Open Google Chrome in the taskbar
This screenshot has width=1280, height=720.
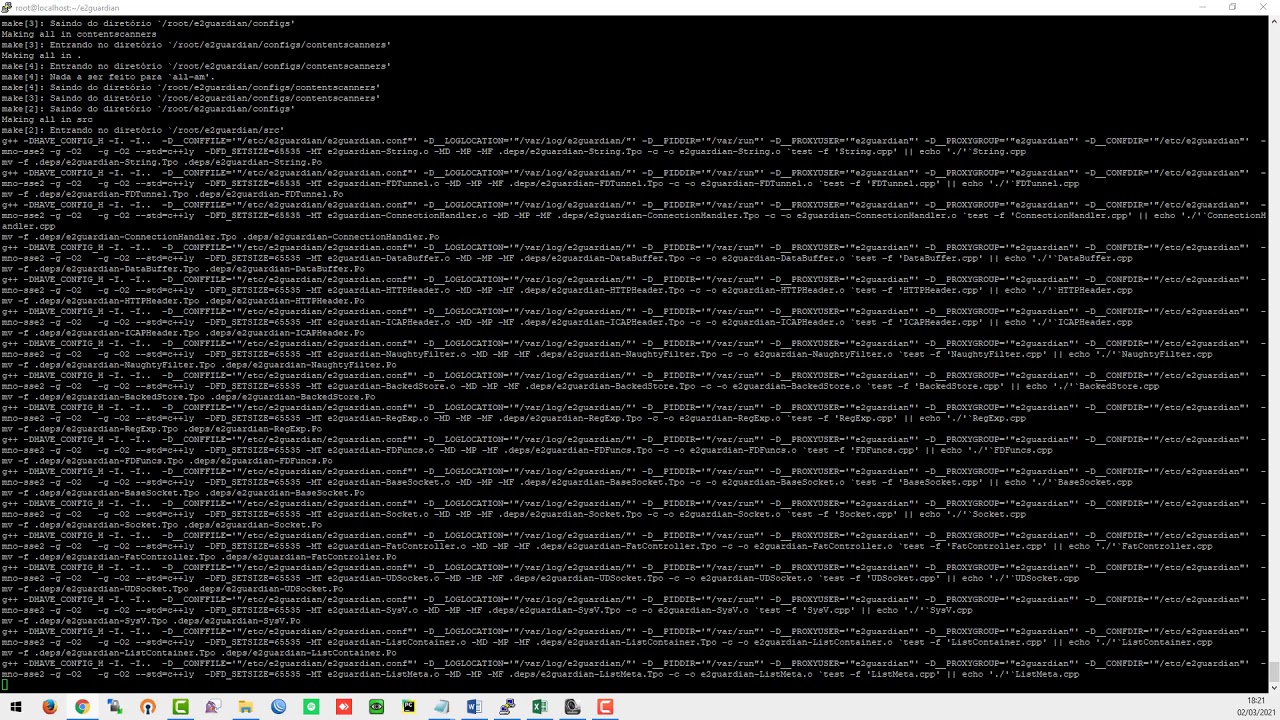pyautogui.click(x=82, y=707)
